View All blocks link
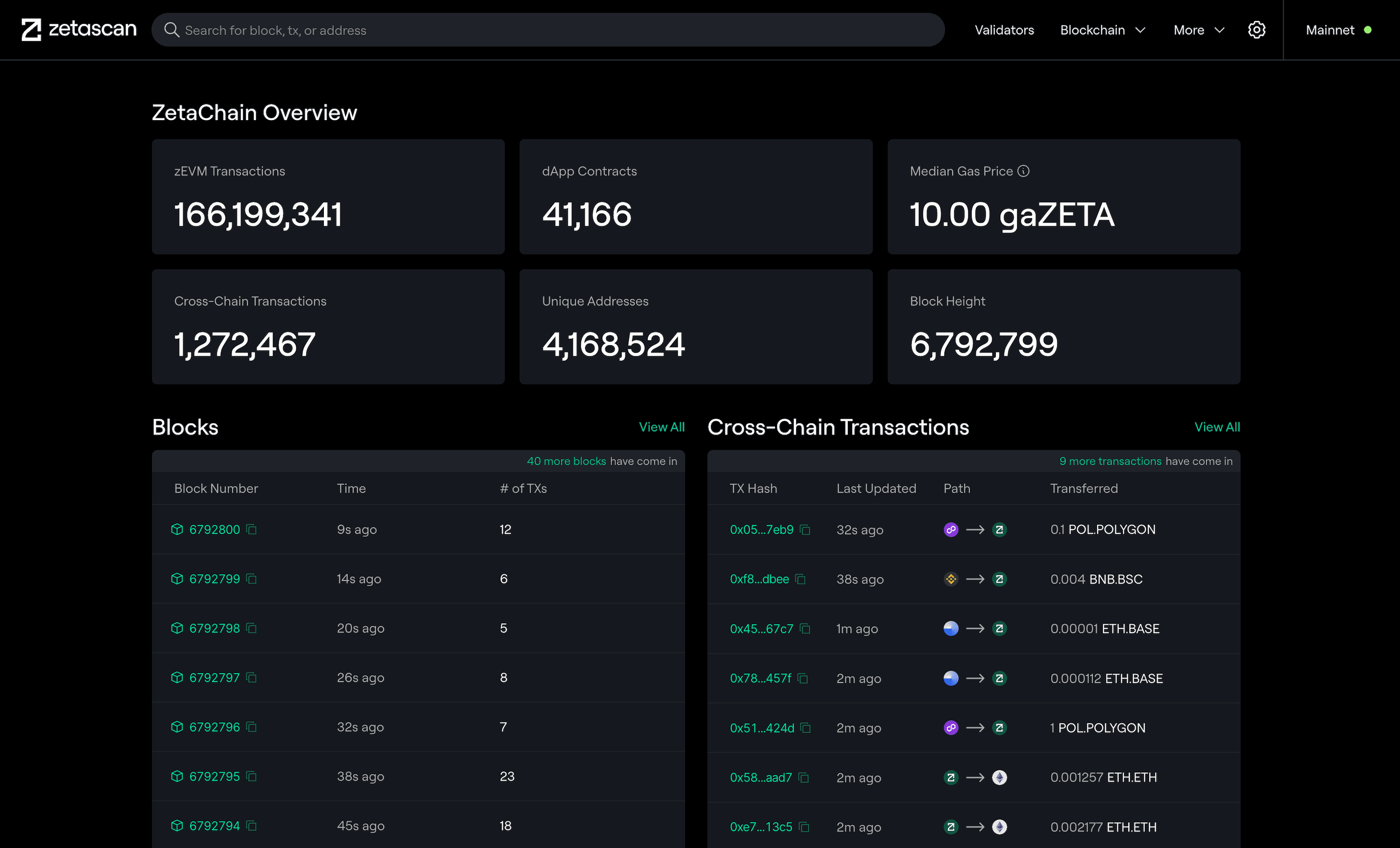The image size is (1400, 848). tap(662, 427)
